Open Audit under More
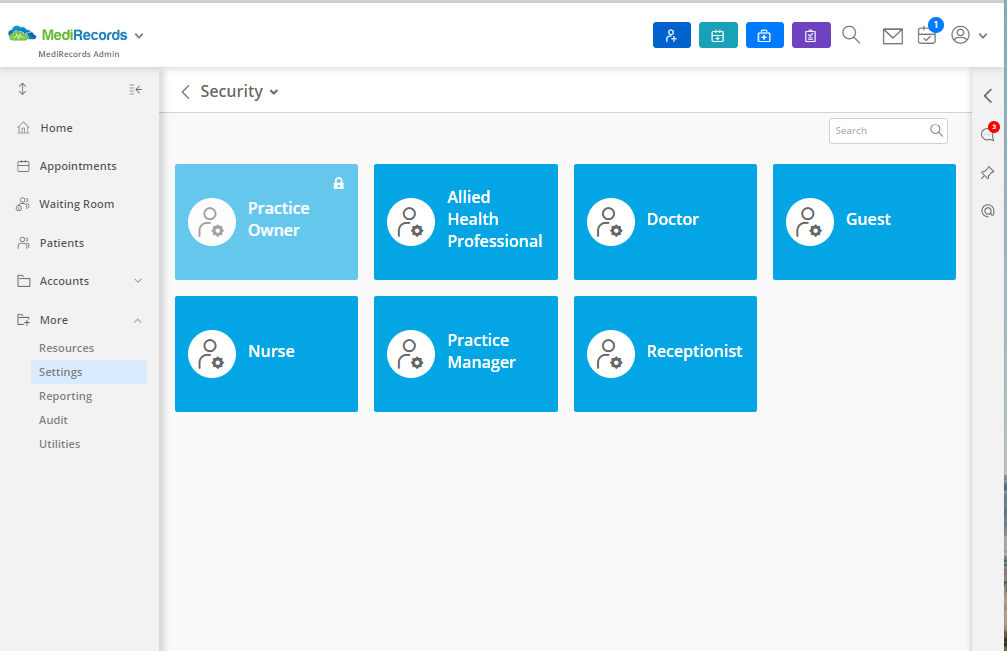1007x651 pixels. coord(53,420)
